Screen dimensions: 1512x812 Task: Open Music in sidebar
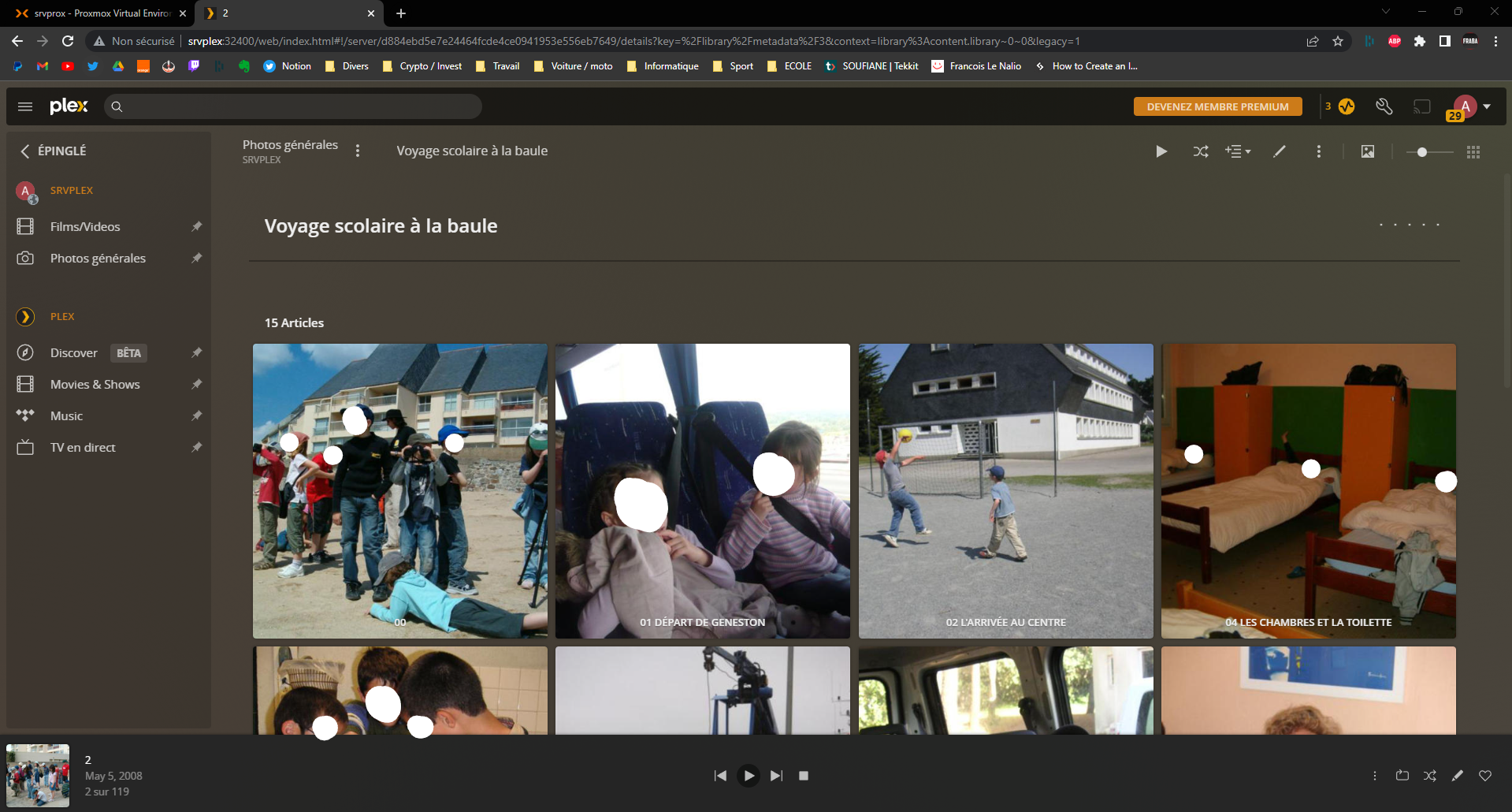[66, 415]
